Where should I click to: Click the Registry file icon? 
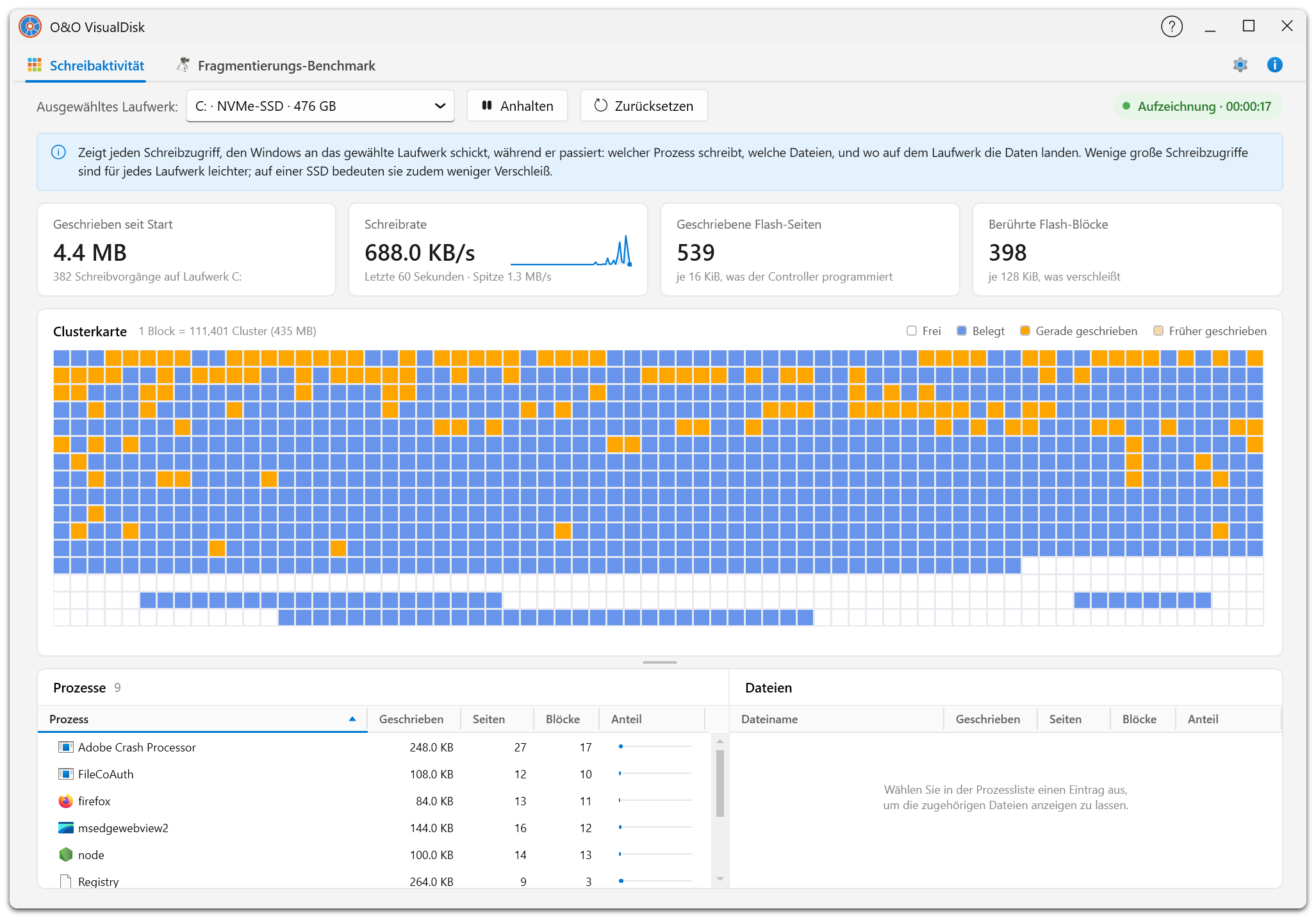[65, 881]
